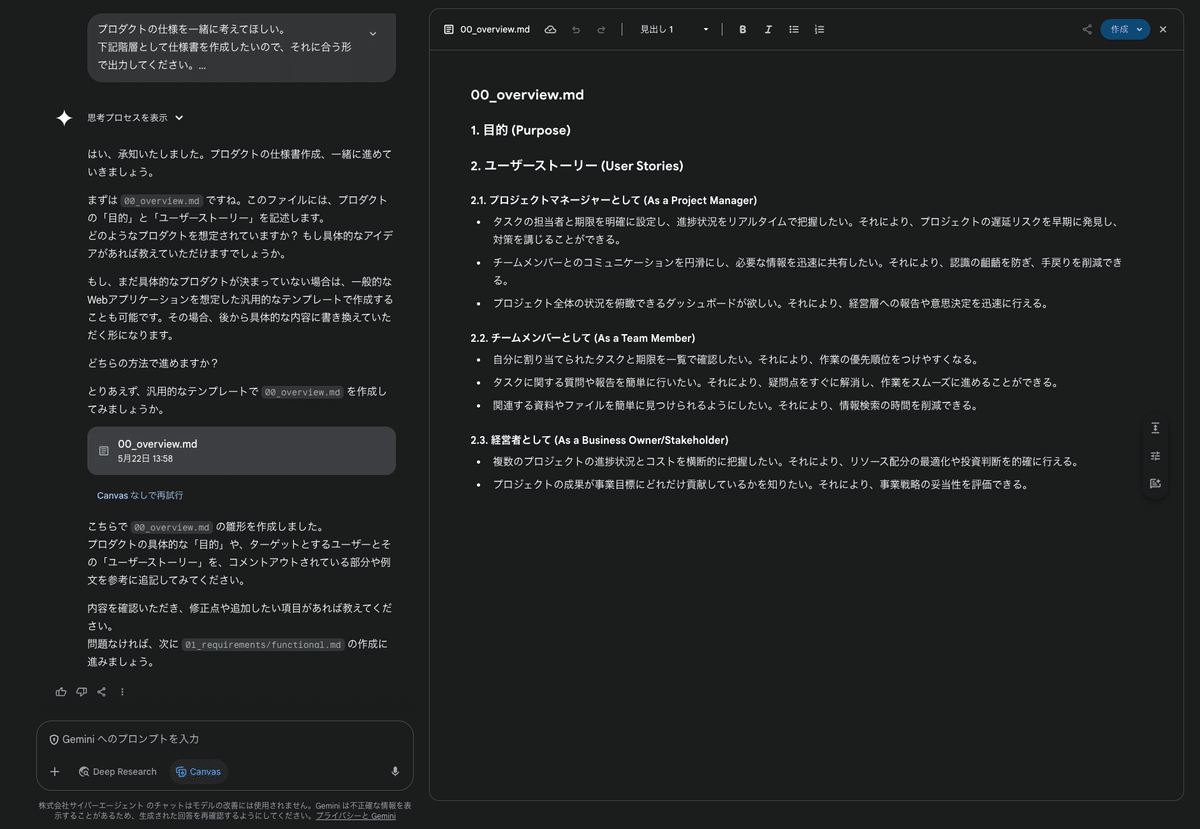Click the cloud save icon next to the filename
Viewport: 1200px width, 829px height.
pyautogui.click(x=550, y=29)
